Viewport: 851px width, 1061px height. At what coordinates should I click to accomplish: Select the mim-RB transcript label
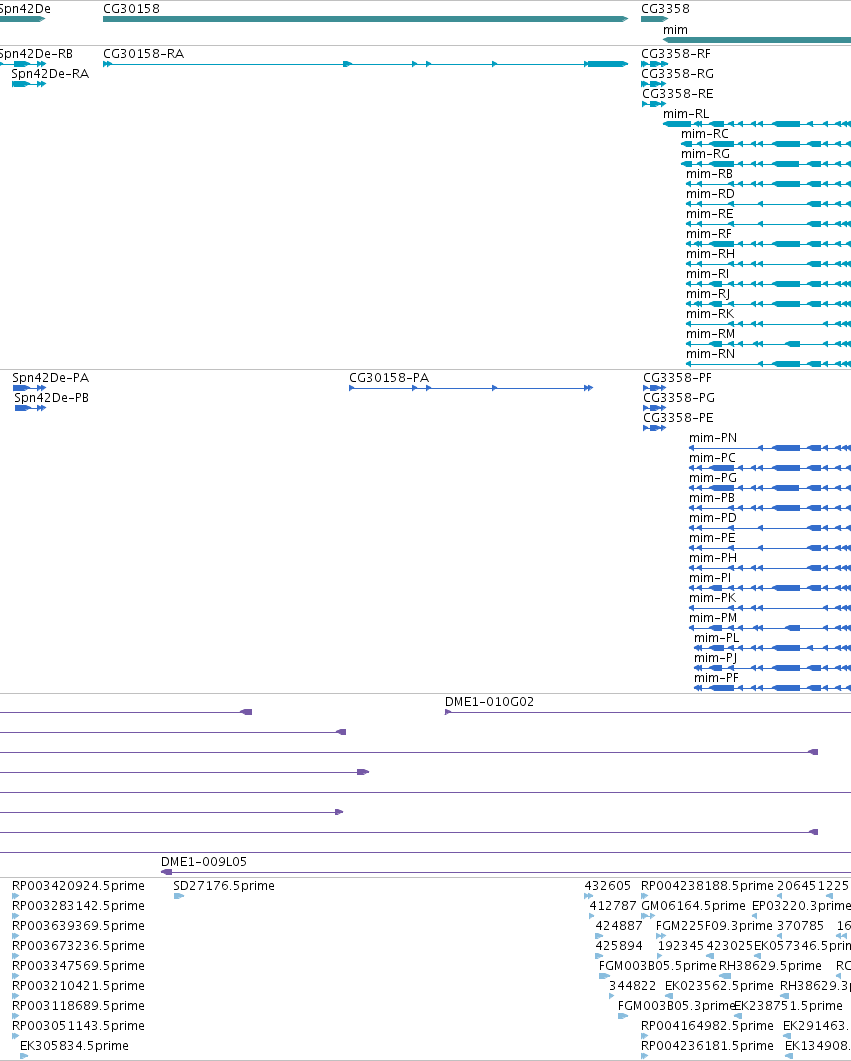pyautogui.click(x=709, y=174)
